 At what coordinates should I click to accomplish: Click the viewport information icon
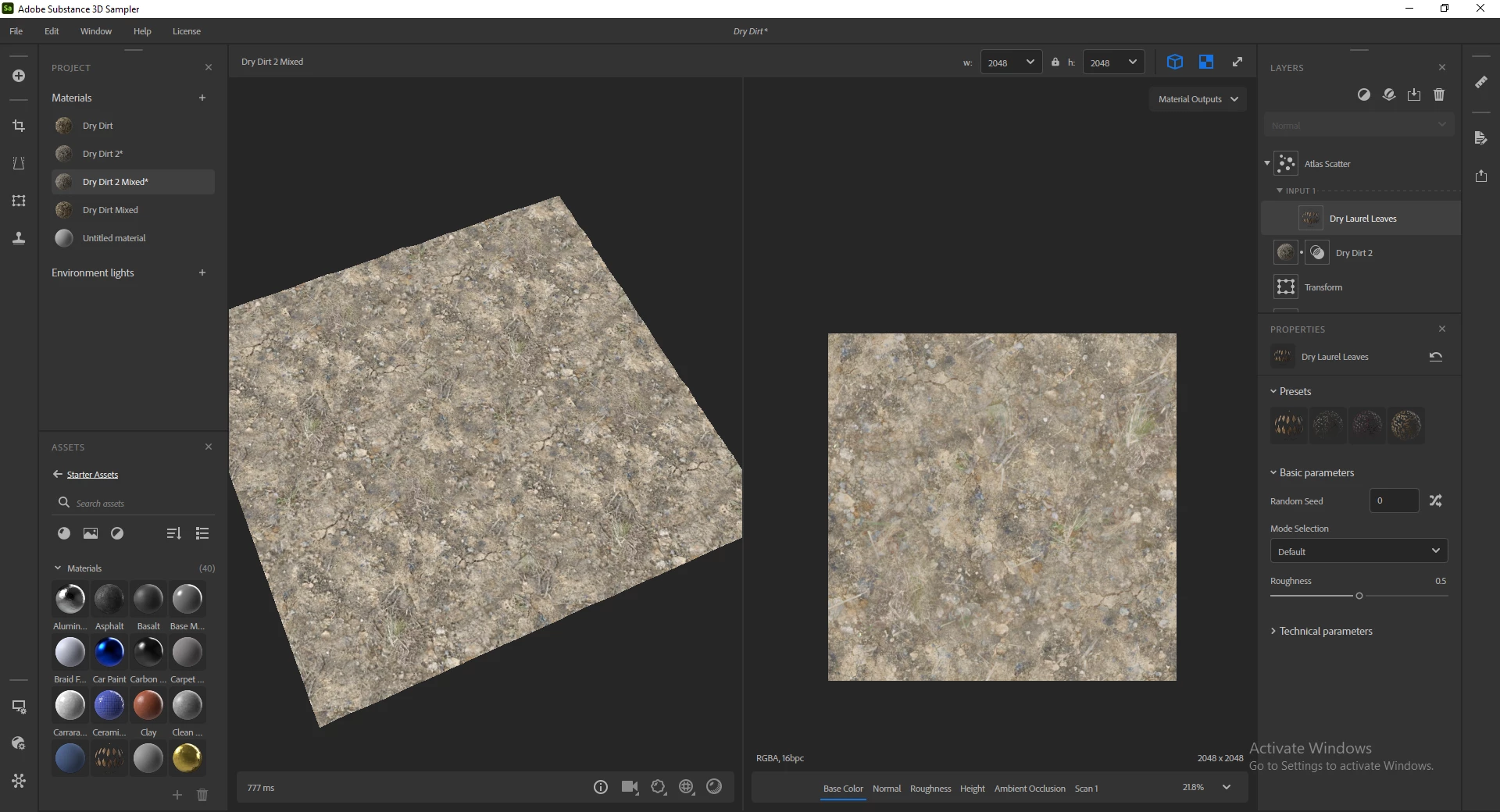click(x=600, y=787)
